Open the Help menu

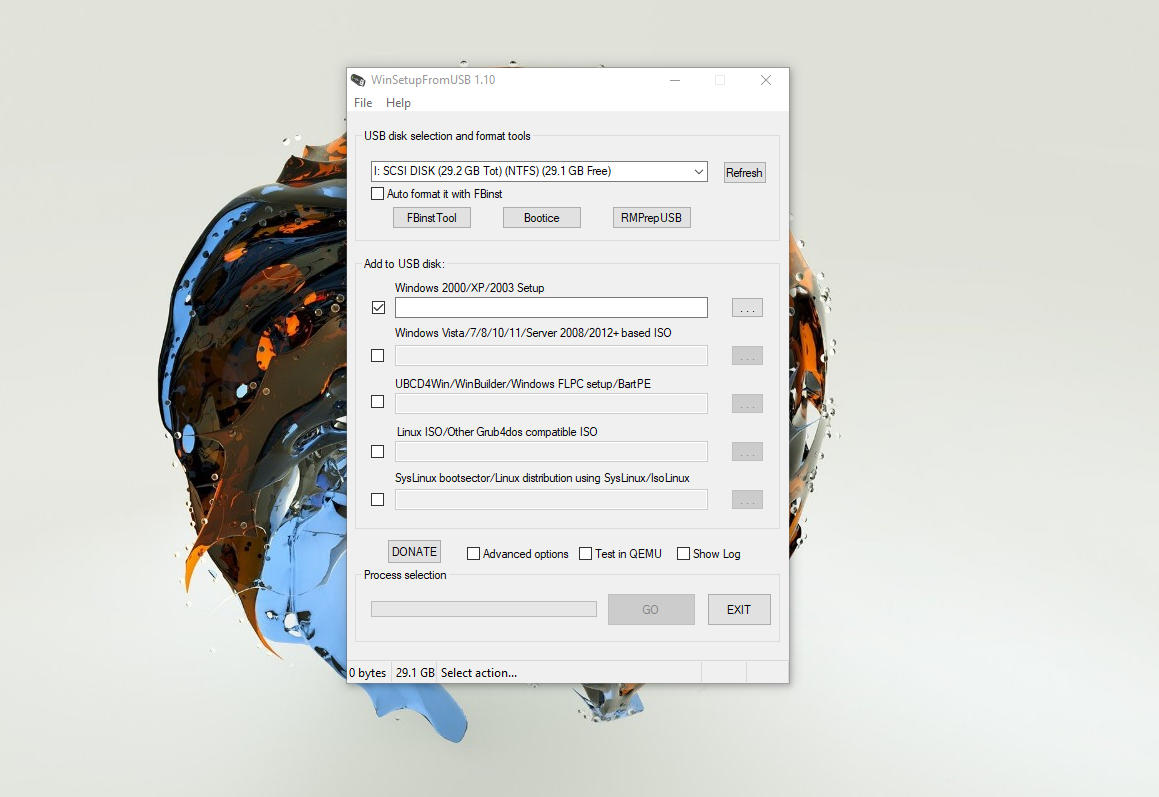(x=398, y=103)
